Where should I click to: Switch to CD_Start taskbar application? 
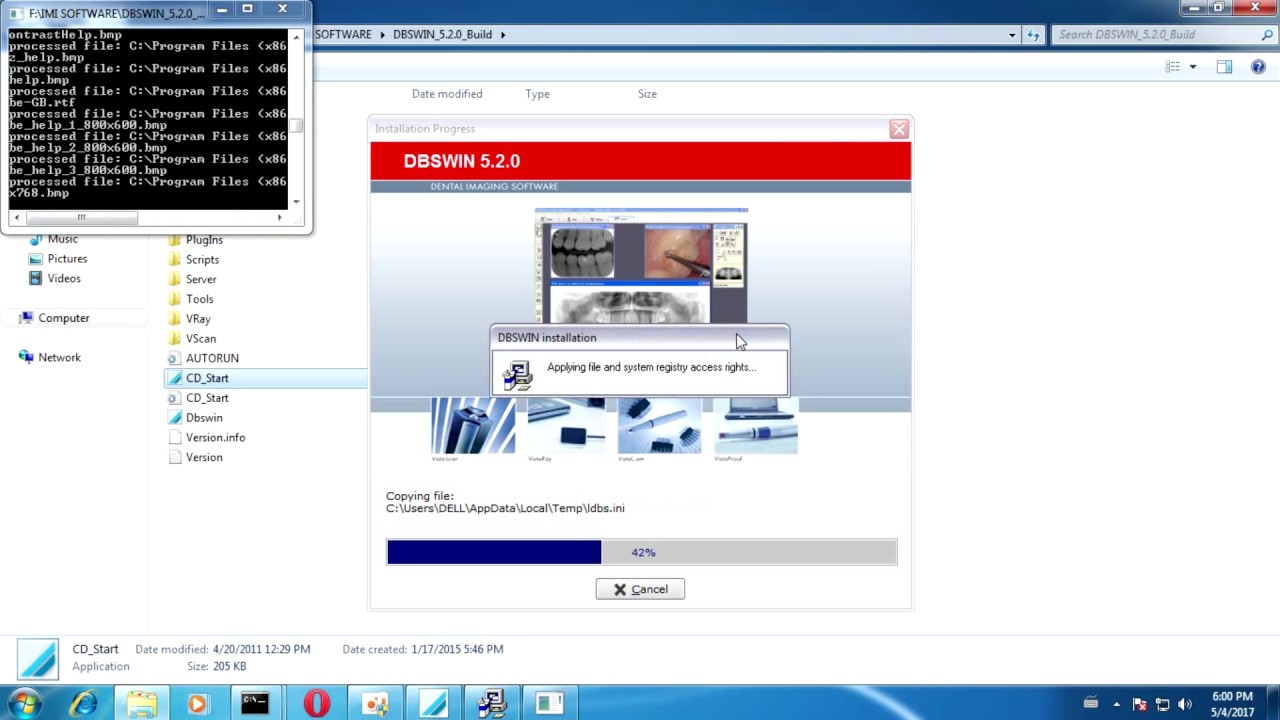[434, 704]
